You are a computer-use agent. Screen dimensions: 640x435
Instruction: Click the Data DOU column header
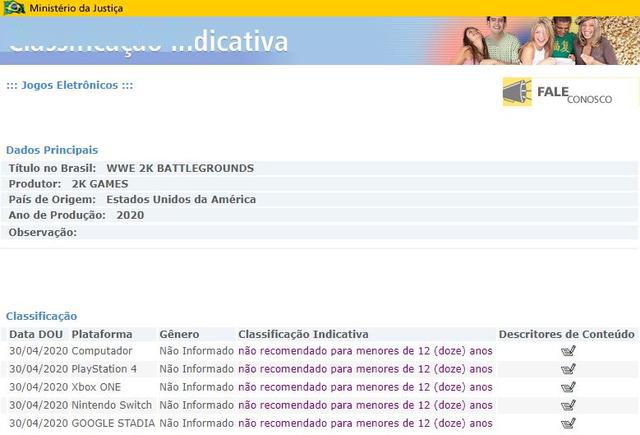pyautogui.click(x=36, y=334)
